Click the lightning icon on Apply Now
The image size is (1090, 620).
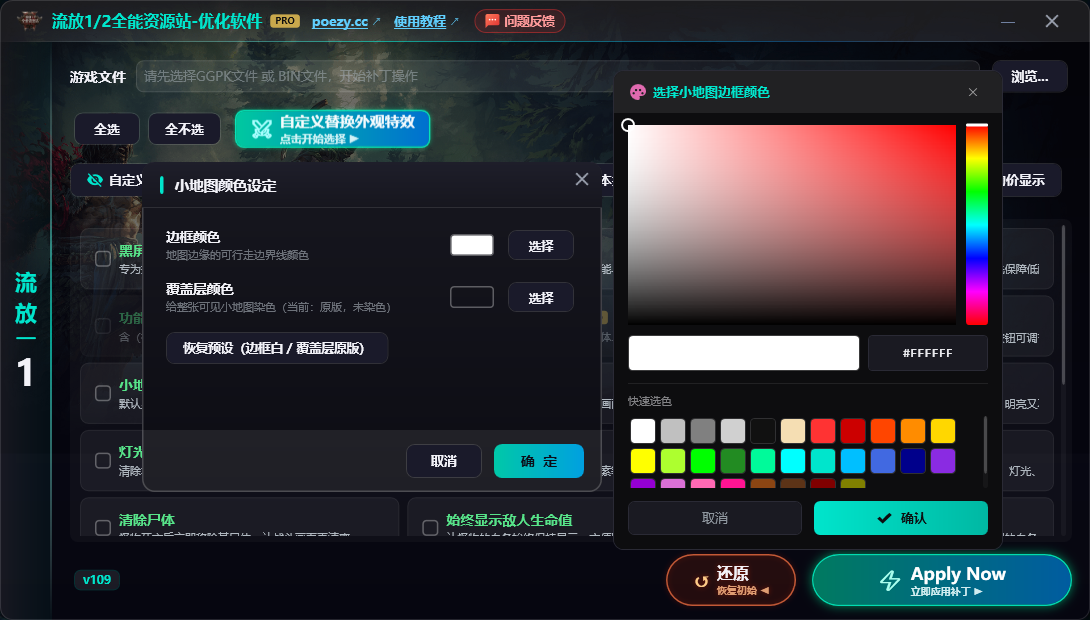(890, 580)
